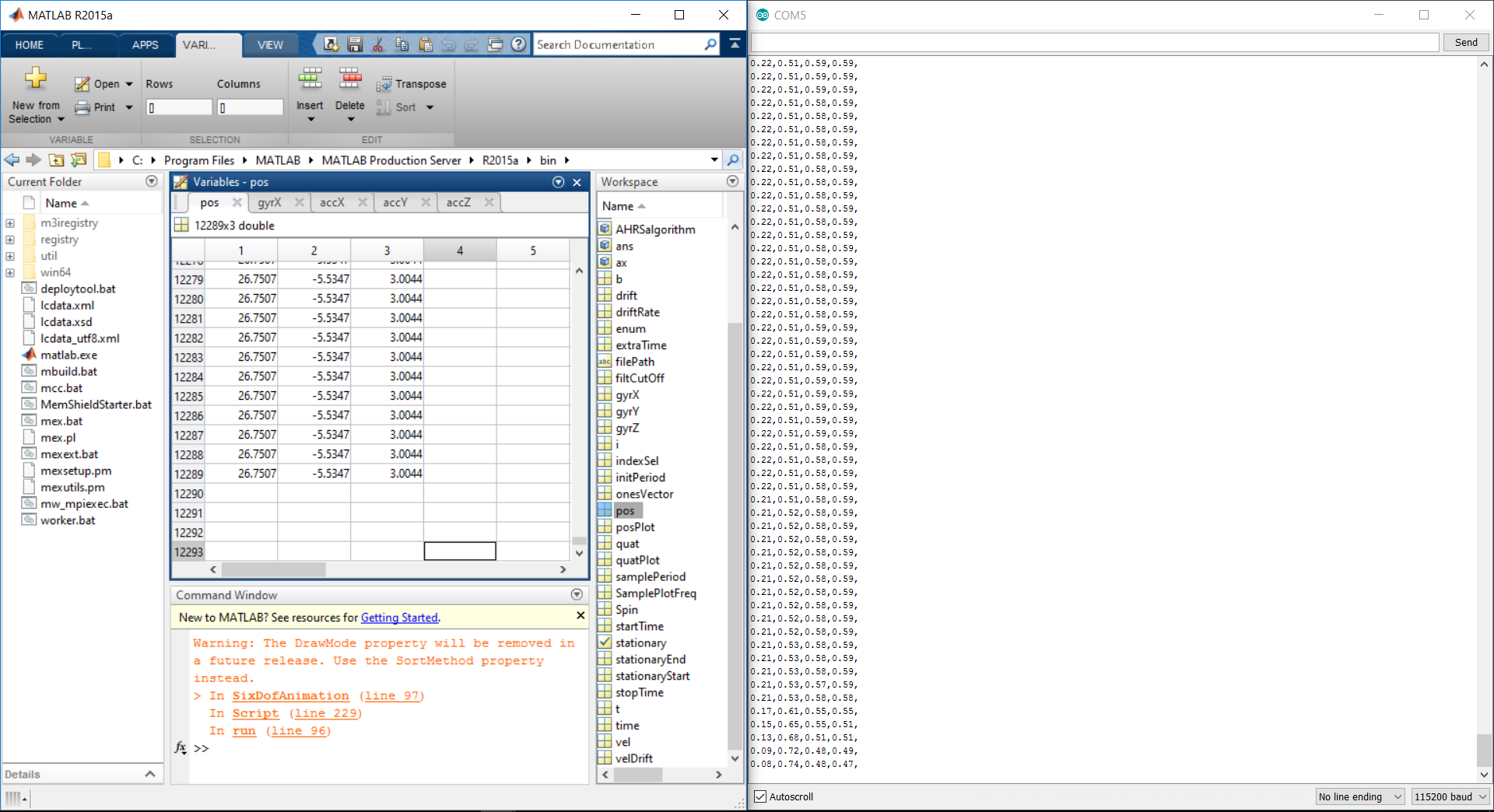The width and height of the screenshot is (1494, 812).
Task: Click the Open variable icon
Action: [x=82, y=84]
